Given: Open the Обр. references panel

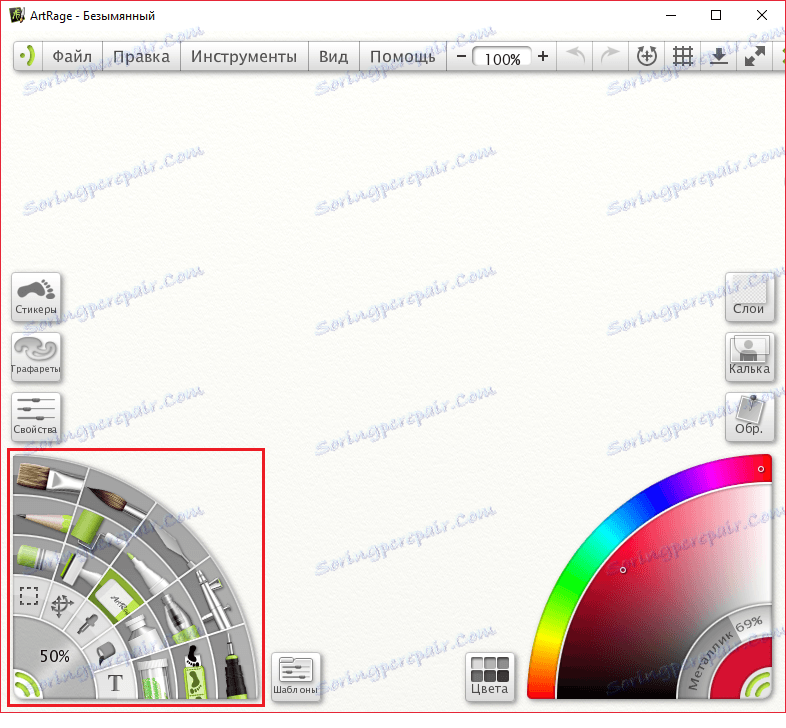Looking at the screenshot, I should pyautogui.click(x=749, y=417).
